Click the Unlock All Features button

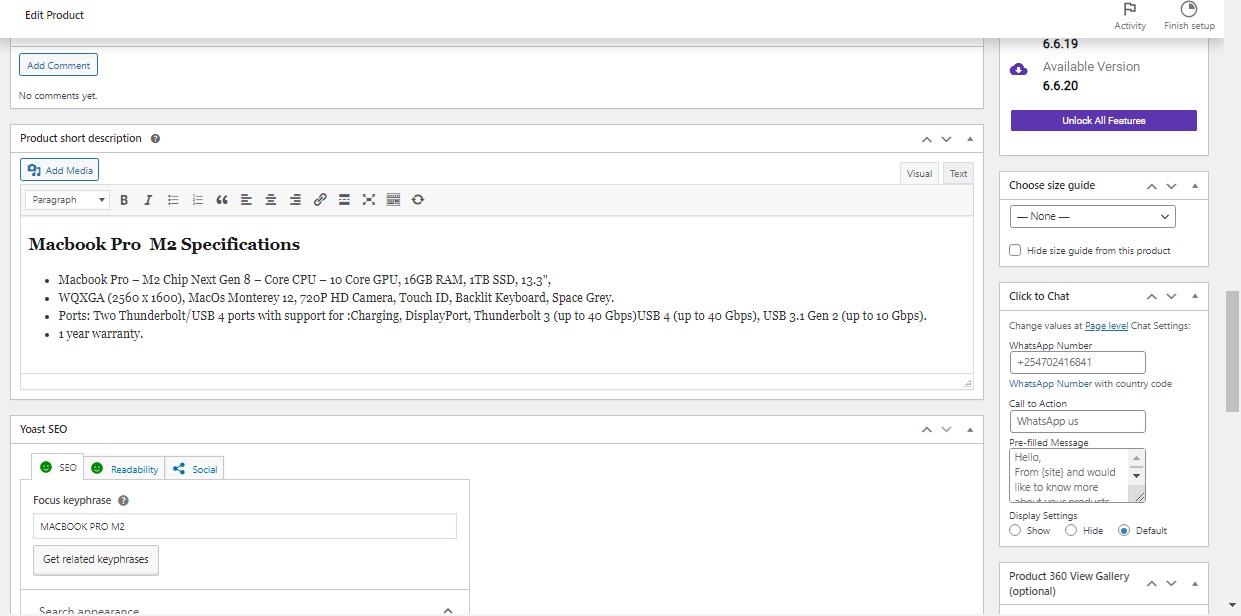point(1104,120)
